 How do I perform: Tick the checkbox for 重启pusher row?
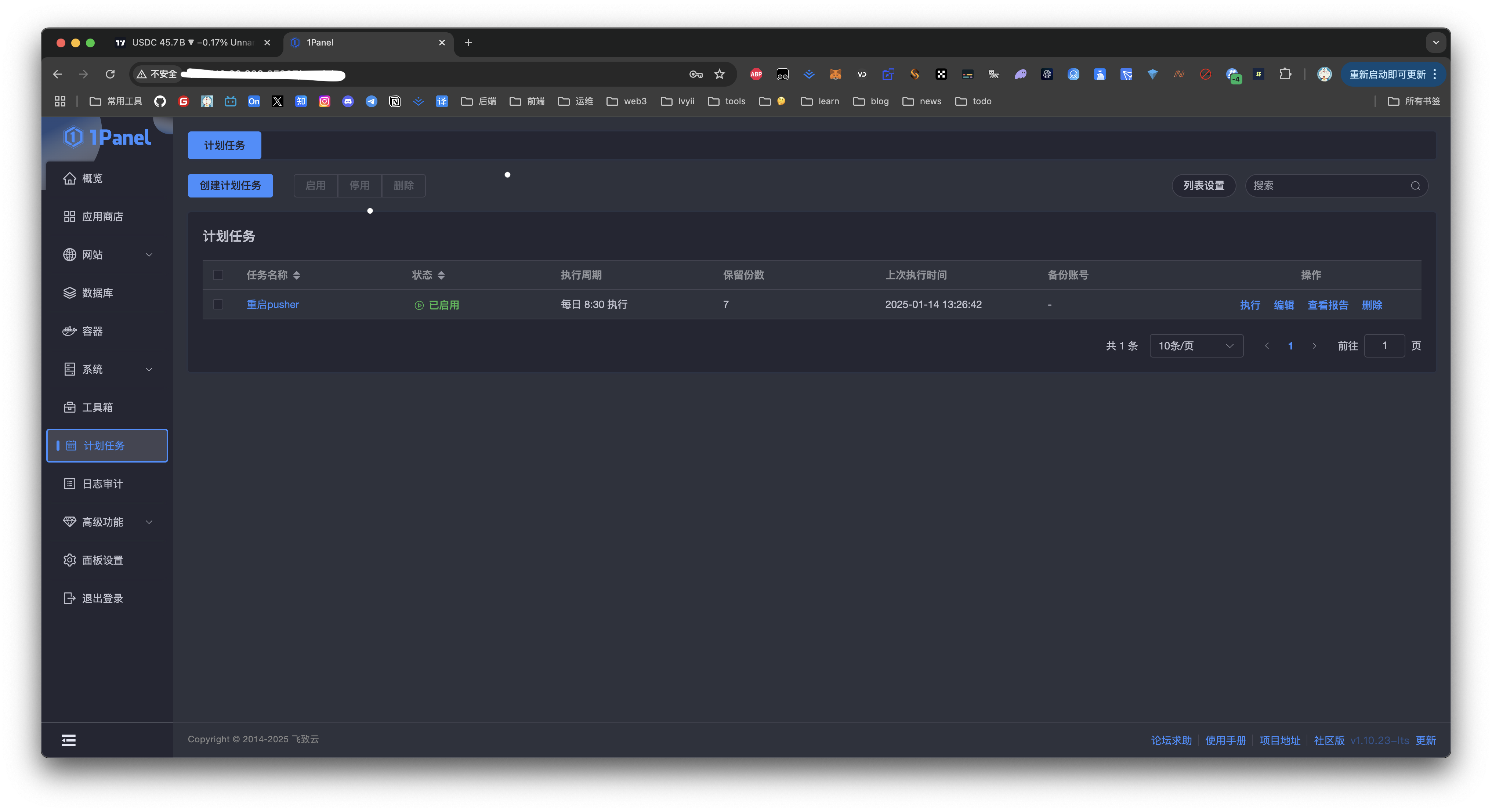pyautogui.click(x=218, y=305)
